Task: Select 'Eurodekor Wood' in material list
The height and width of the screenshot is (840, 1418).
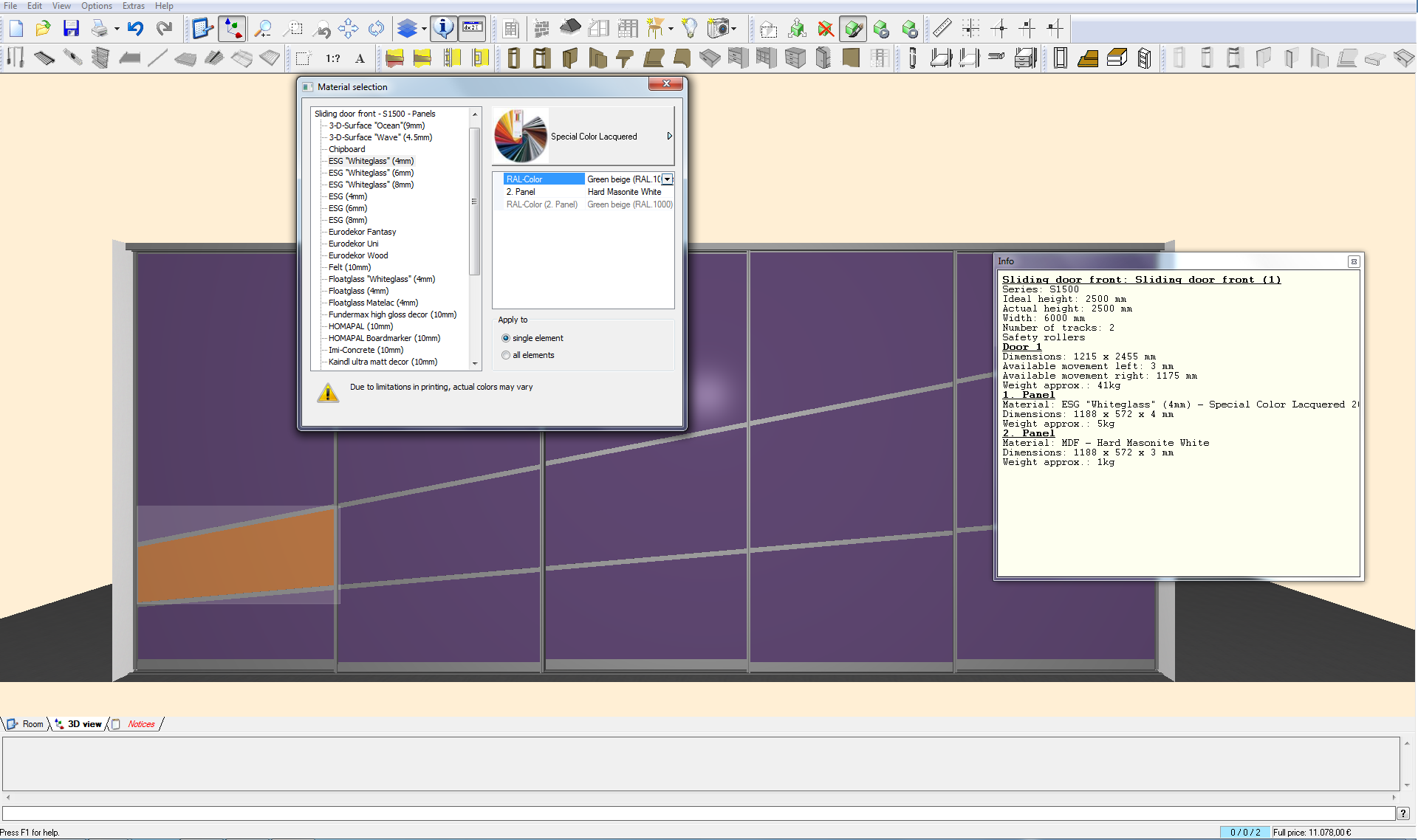Action: pyautogui.click(x=358, y=255)
